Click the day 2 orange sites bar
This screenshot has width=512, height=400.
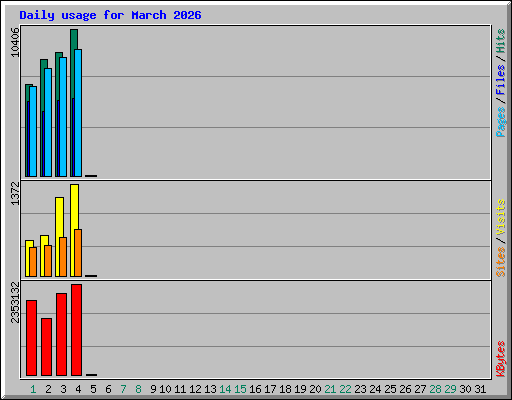[48, 261]
